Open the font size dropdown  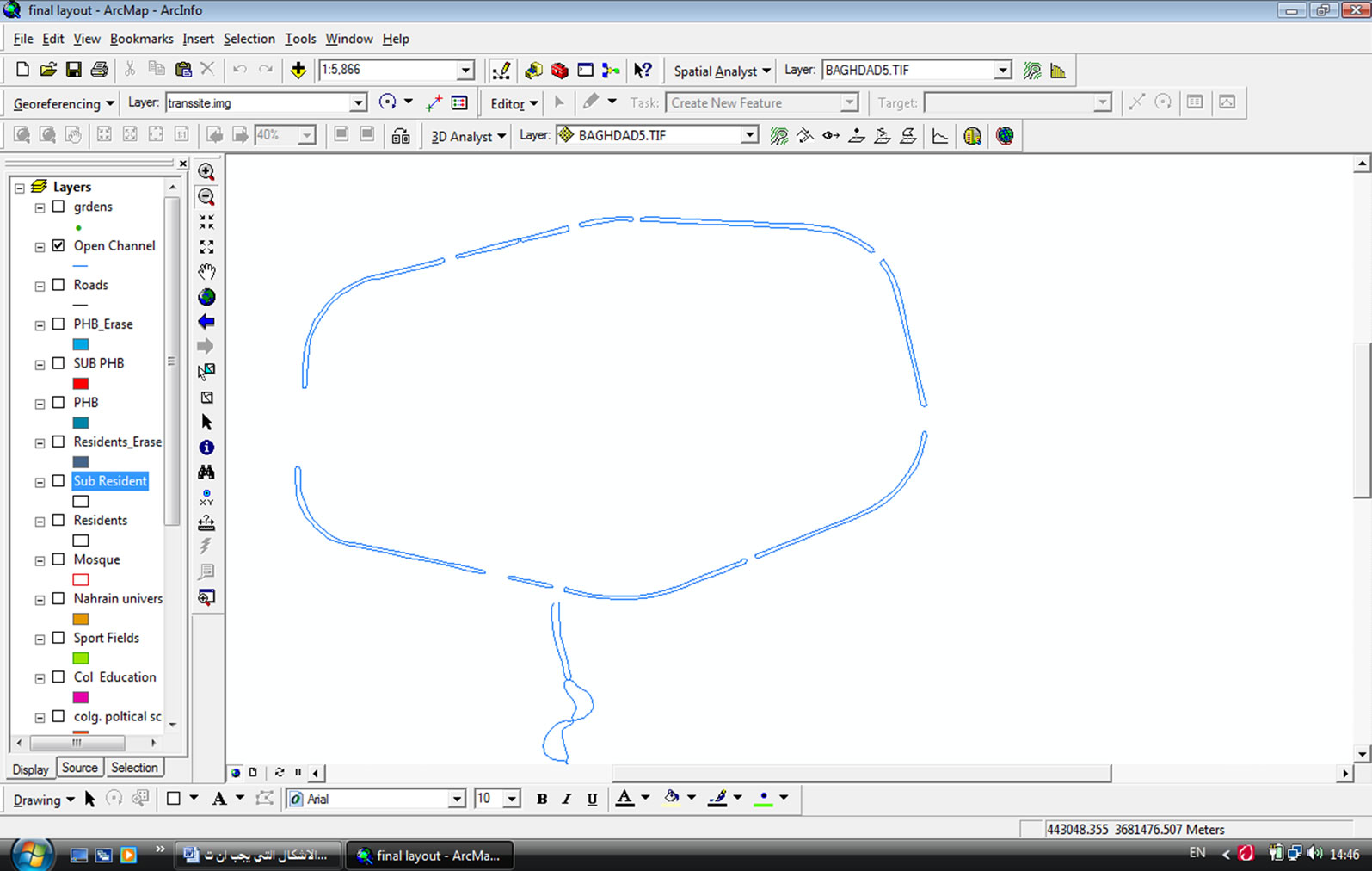[512, 799]
